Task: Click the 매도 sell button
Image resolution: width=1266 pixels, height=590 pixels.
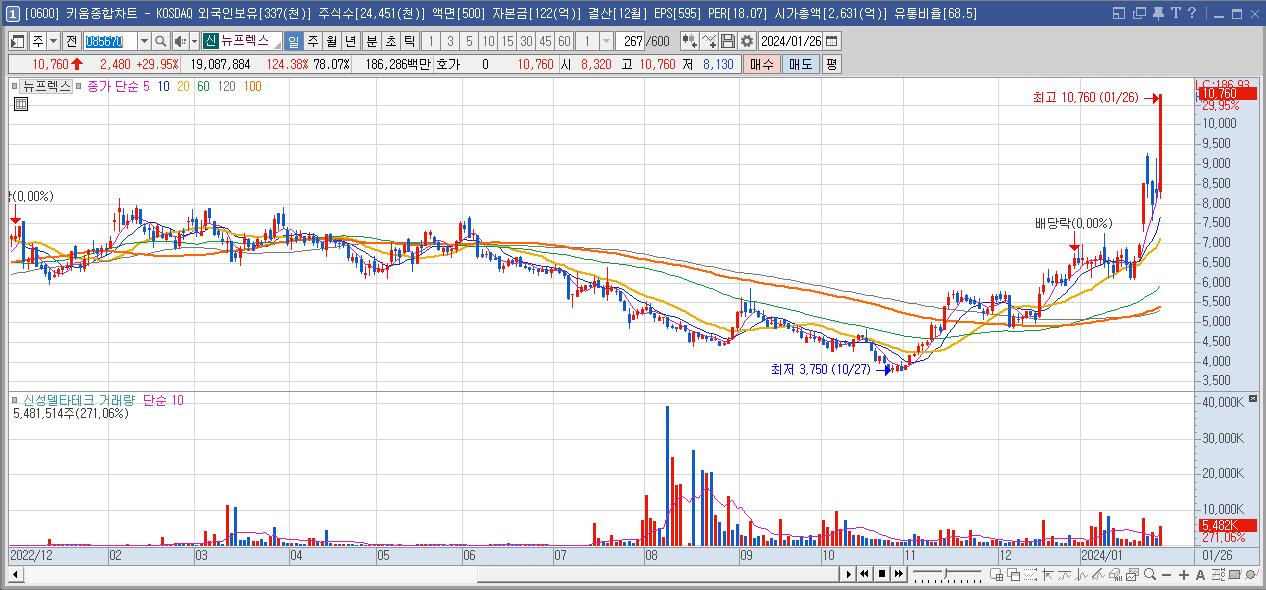Action: 801,64
